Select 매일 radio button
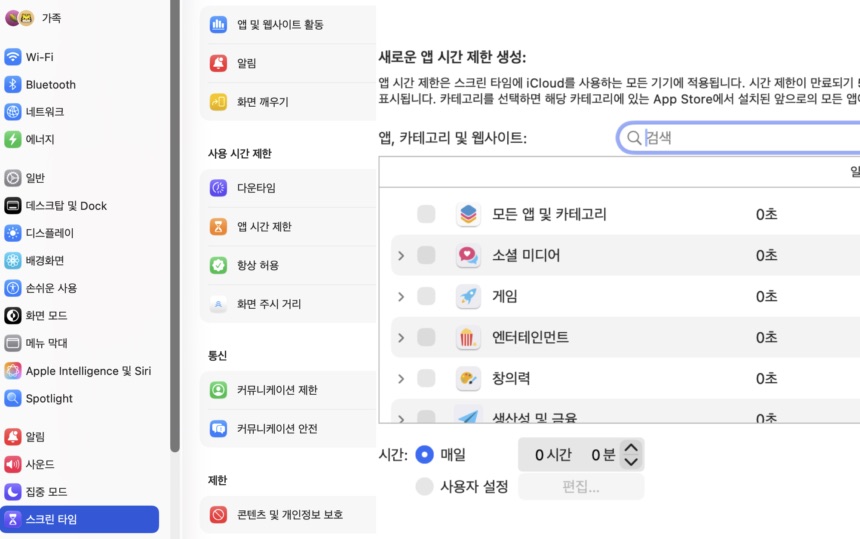 pyautogui.click(x=425, y=455)
